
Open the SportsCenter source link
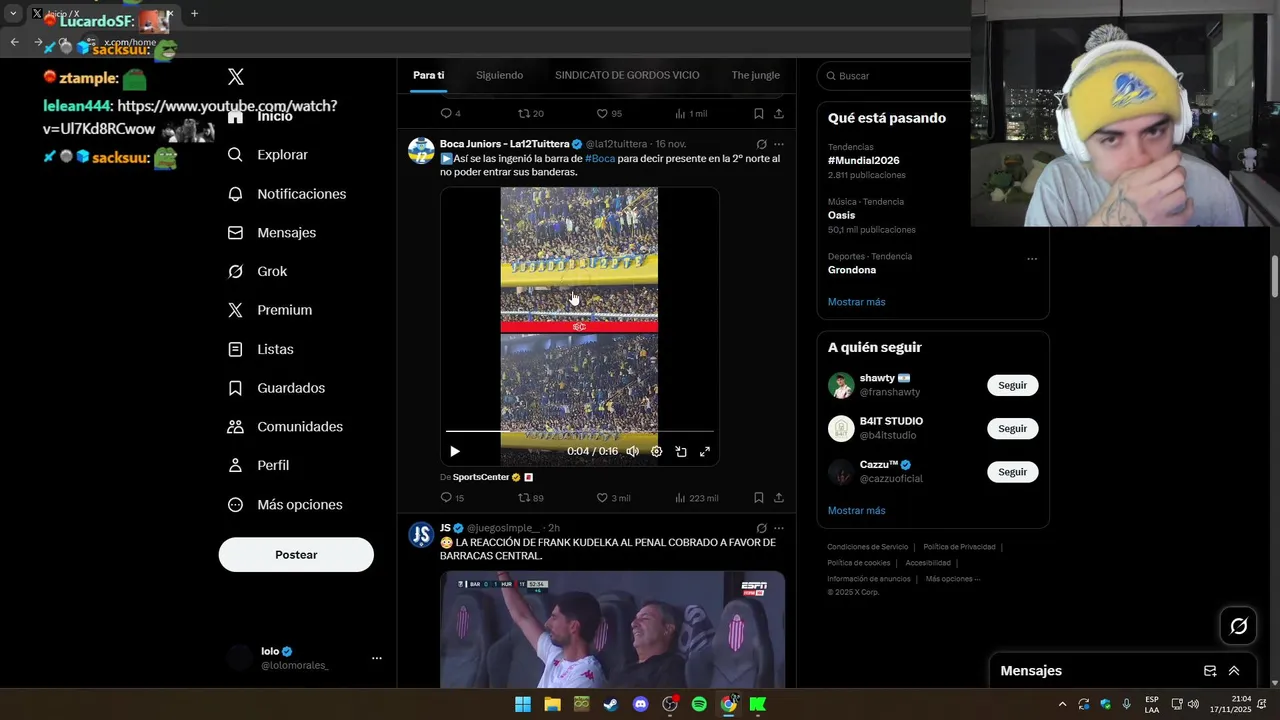point(481,477)
